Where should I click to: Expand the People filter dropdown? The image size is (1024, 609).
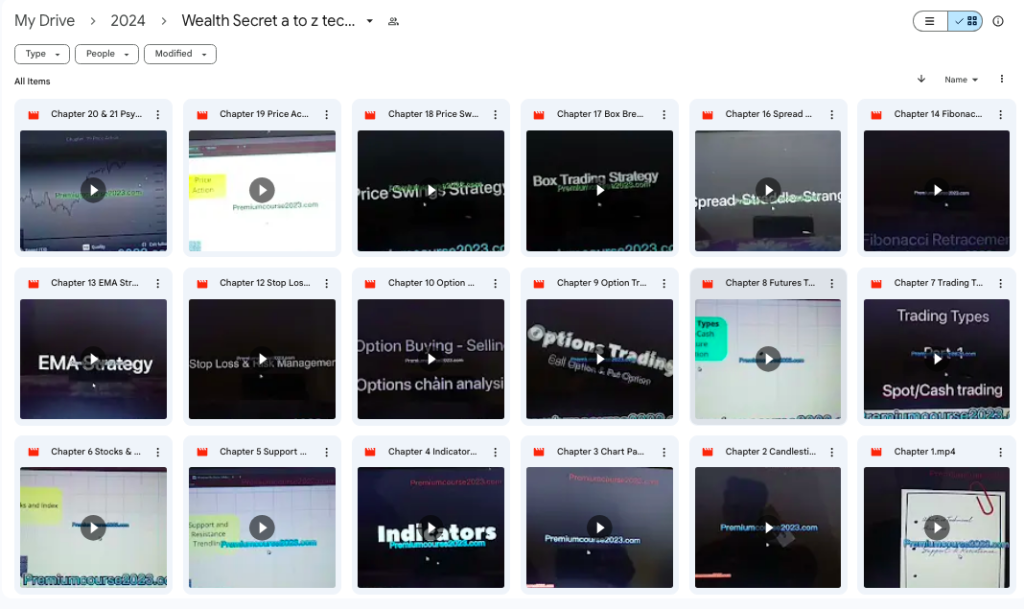(106, 54)
